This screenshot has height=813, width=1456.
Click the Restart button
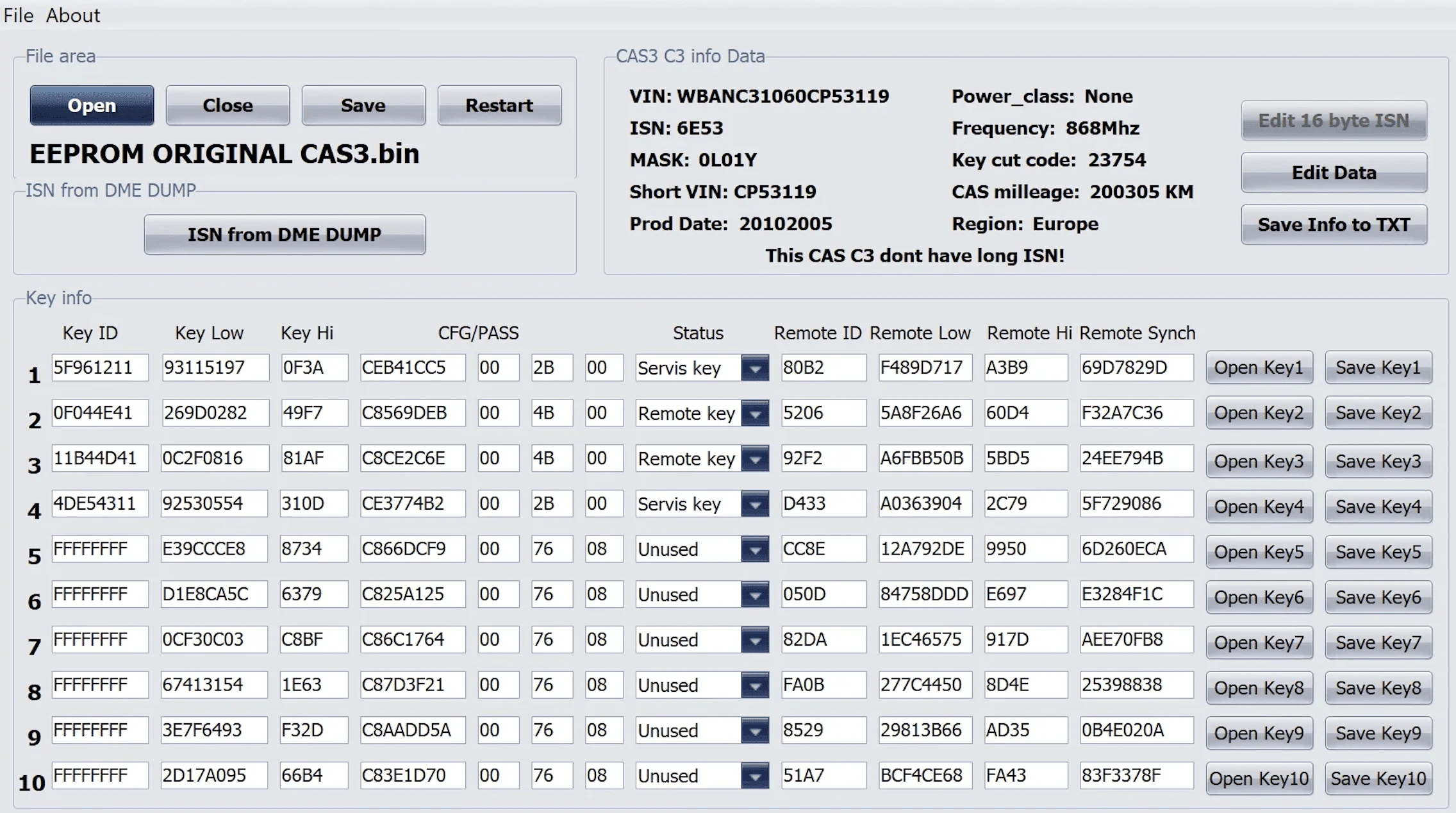click(x=499, y=105)
